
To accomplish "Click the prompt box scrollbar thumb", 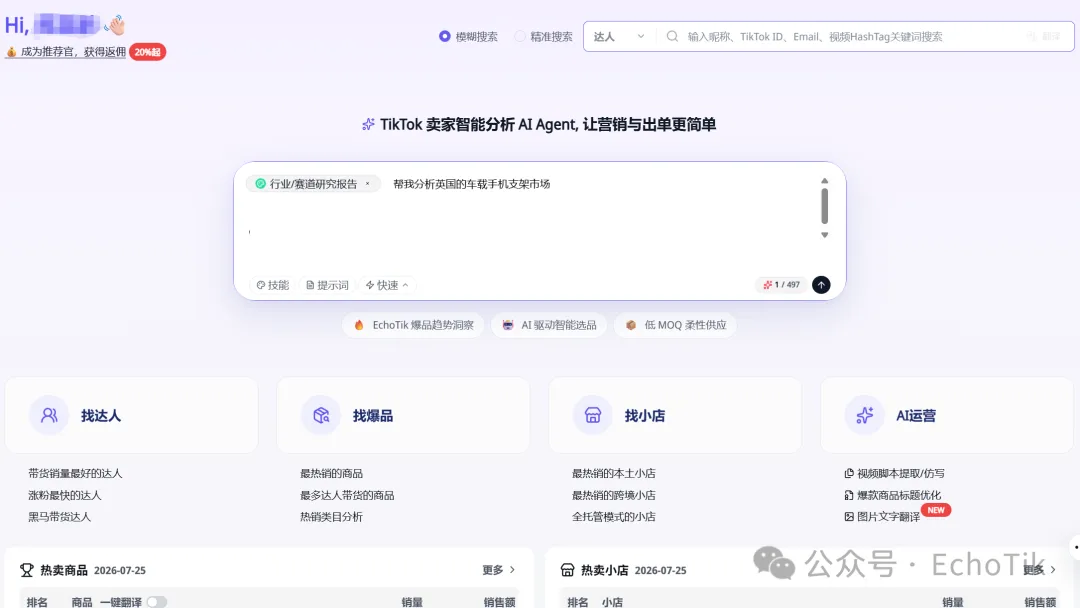I will coord(824,206).
